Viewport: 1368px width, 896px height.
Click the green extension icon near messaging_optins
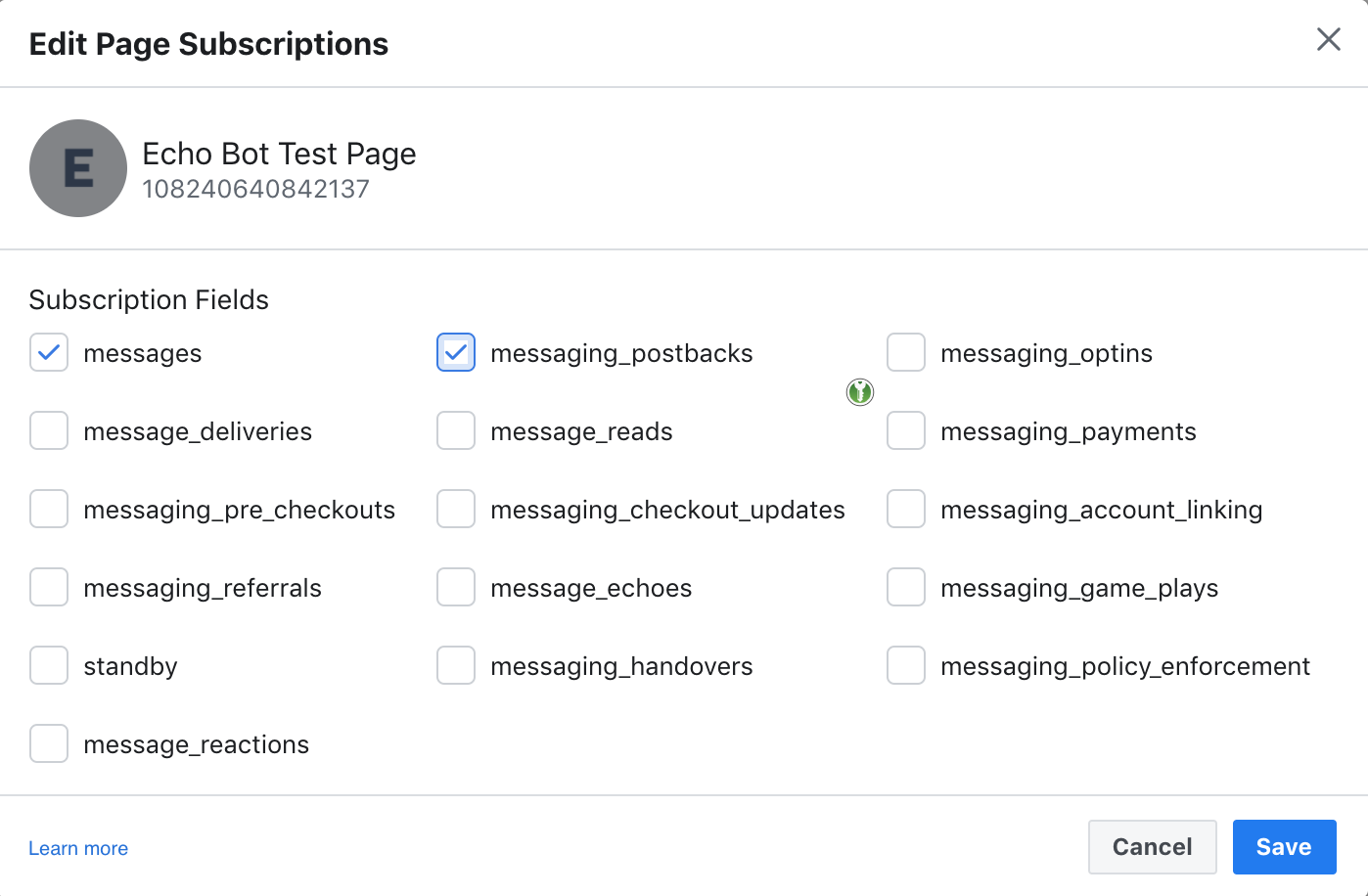tap(859, 392)
